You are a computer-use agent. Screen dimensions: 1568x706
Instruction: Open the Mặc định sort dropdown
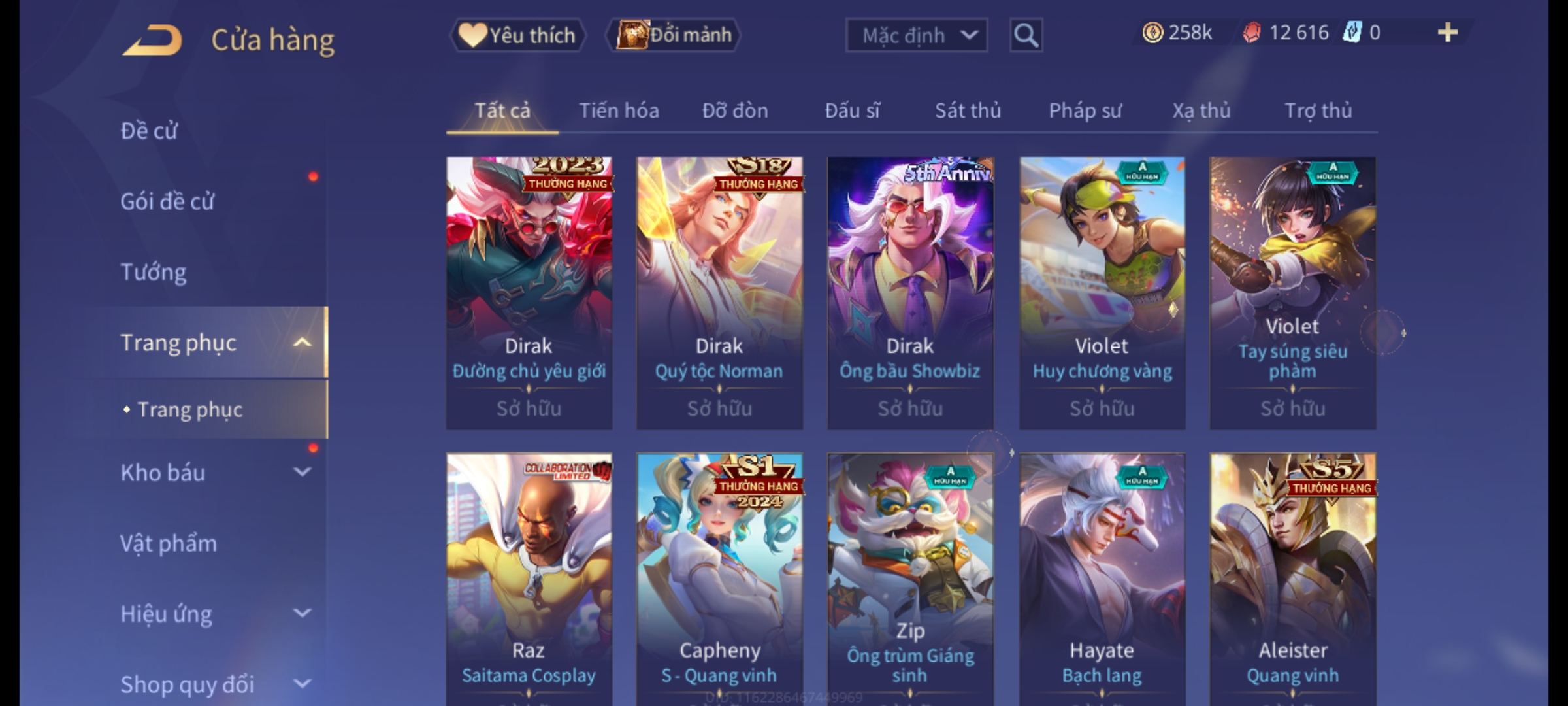tap(917, 35)
